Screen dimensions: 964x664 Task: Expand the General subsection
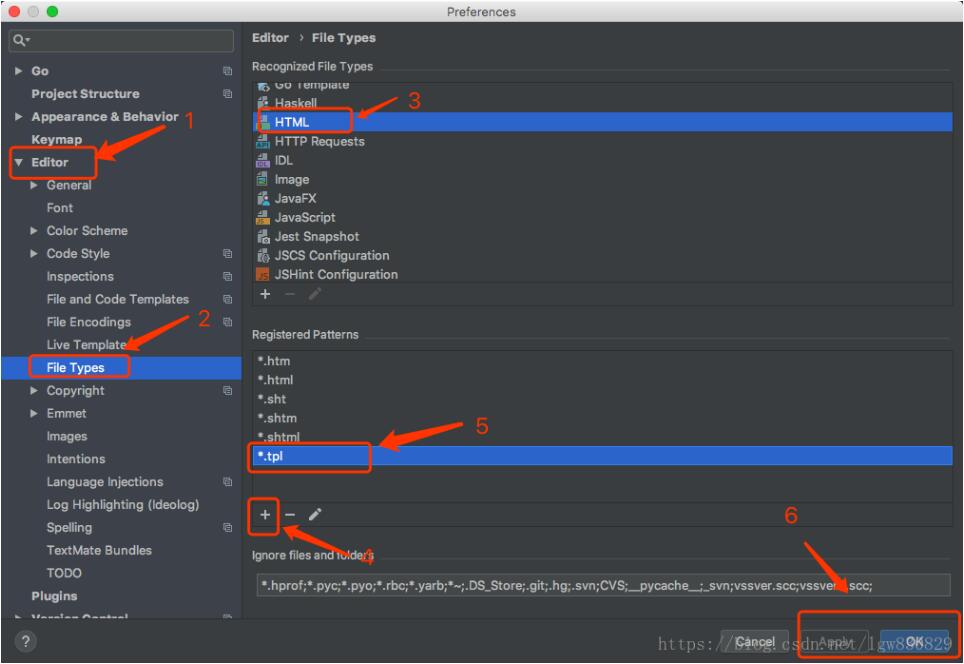(x=34, y=185)
